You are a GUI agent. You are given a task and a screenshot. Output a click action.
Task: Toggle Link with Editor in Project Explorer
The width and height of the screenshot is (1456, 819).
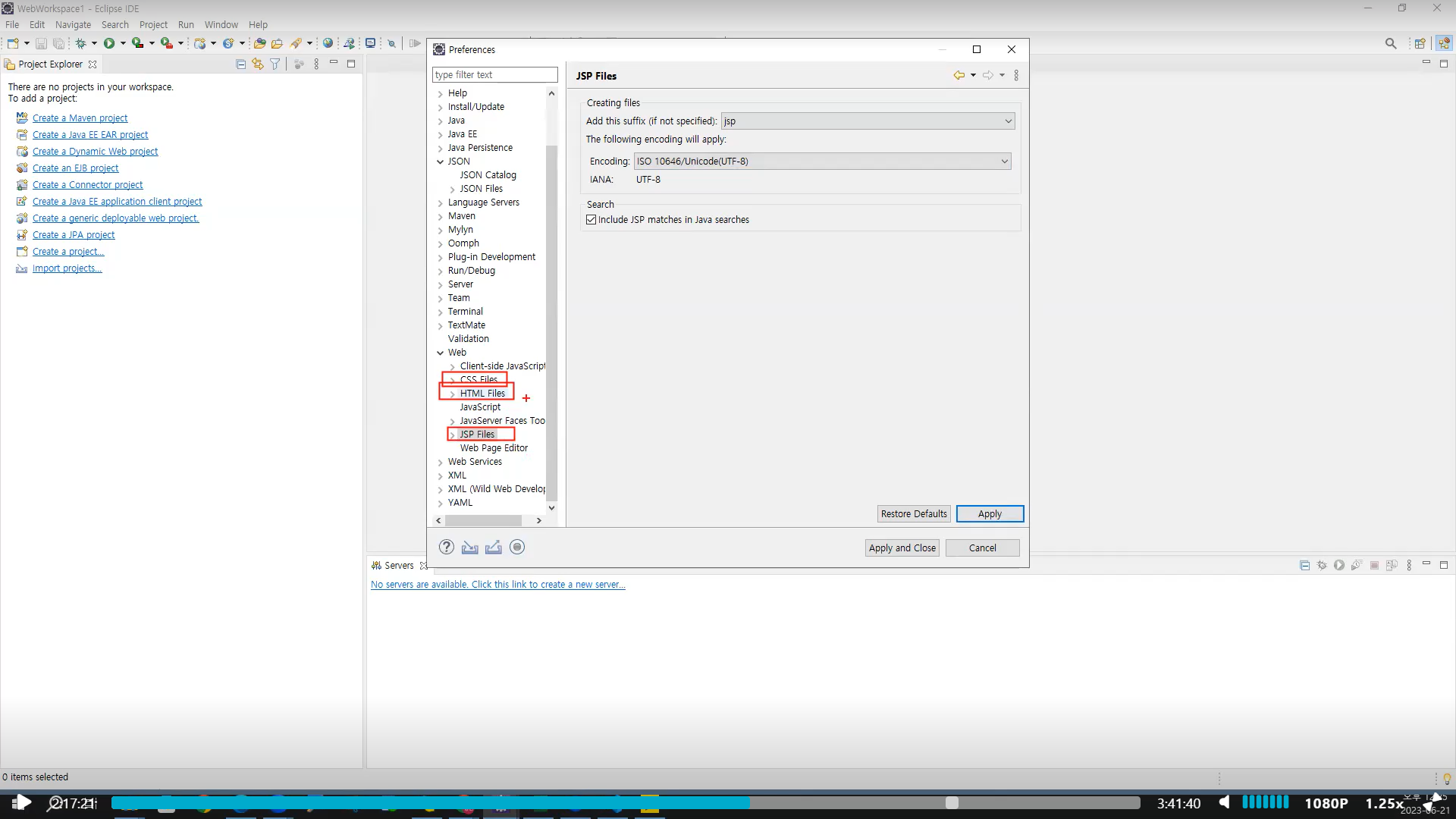pos(258,64)
